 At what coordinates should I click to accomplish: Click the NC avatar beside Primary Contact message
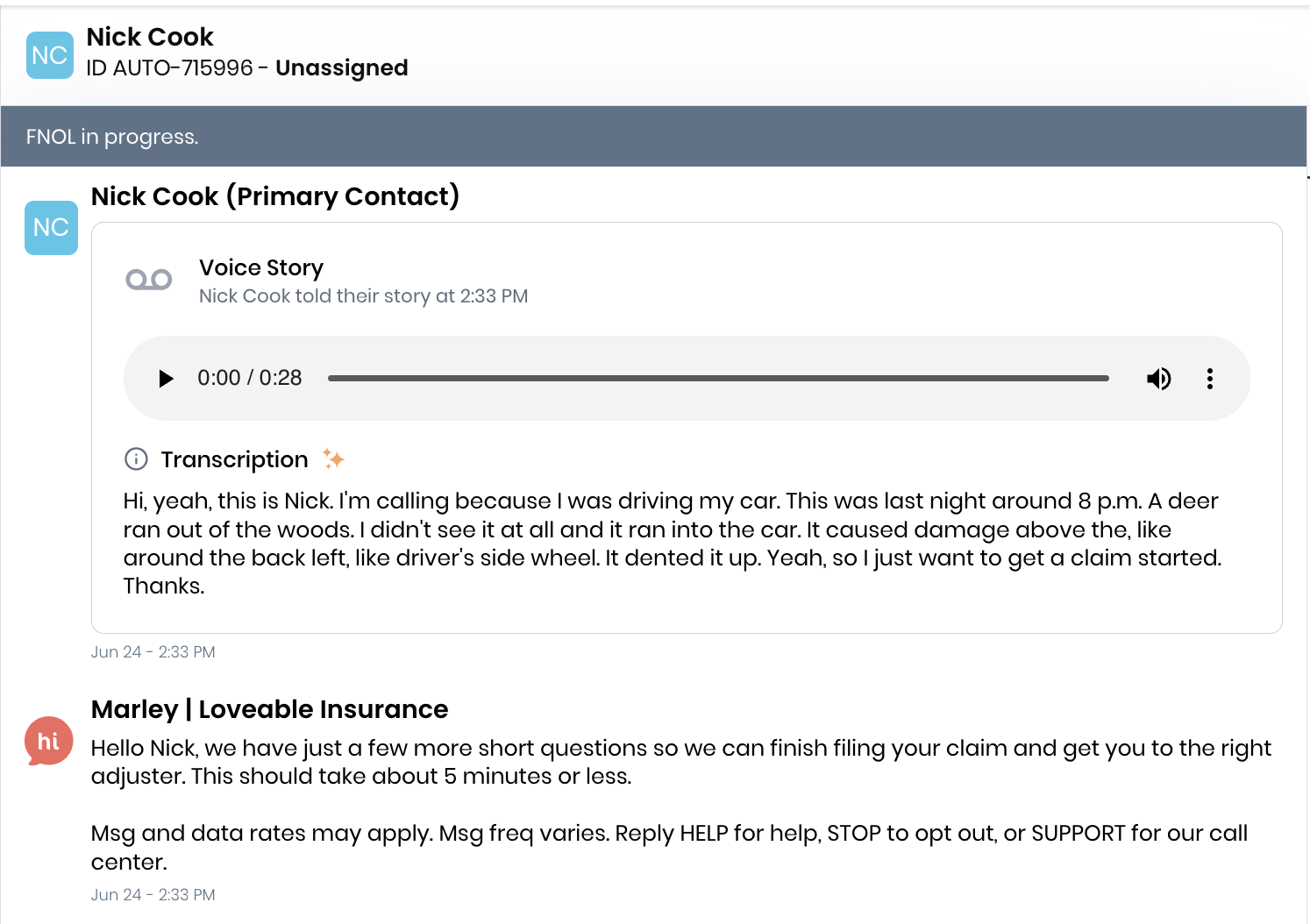point(51,228)
